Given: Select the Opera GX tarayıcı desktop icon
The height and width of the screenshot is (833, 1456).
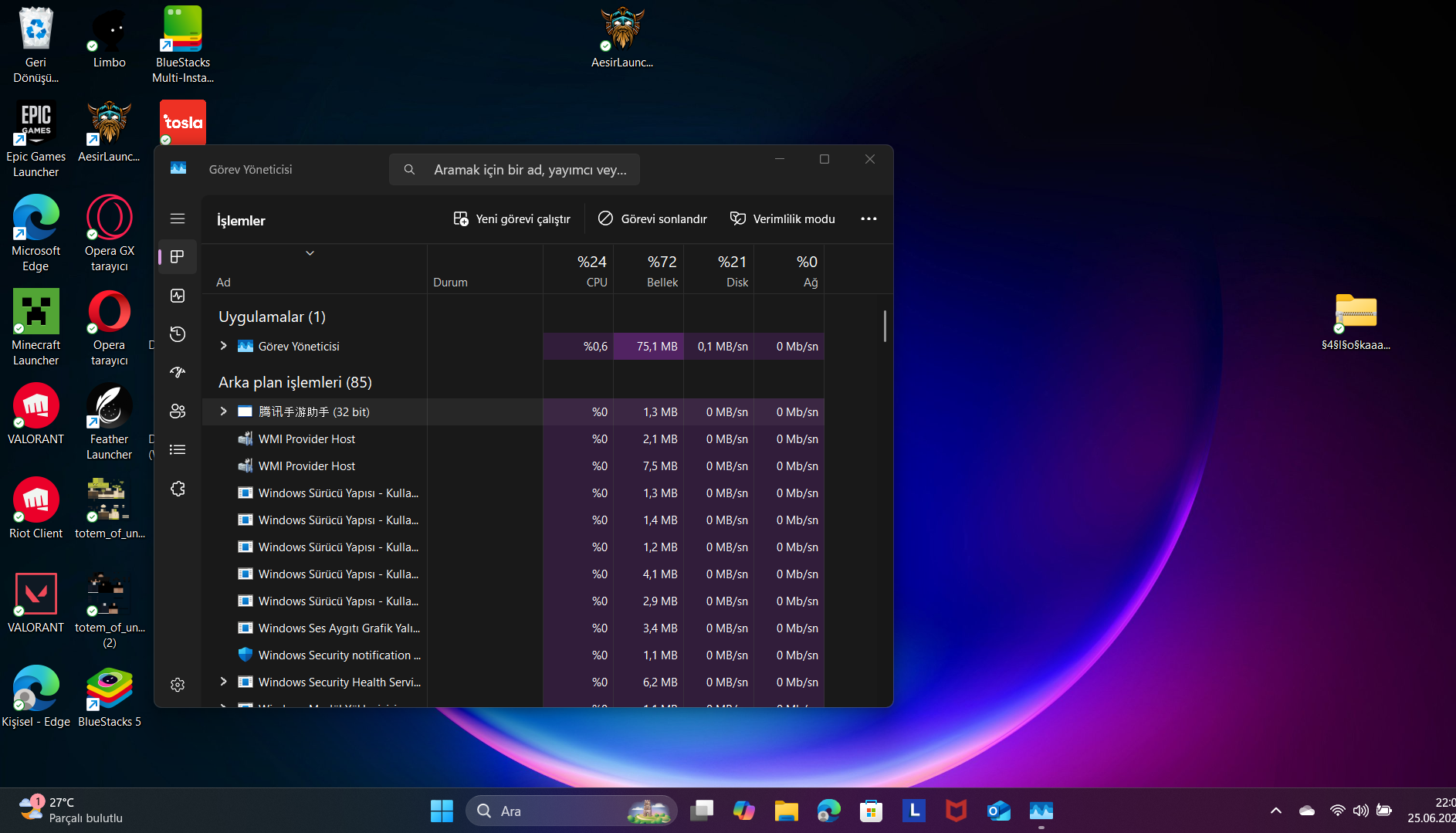Looking at the screenshot, I should click(110, 233).
